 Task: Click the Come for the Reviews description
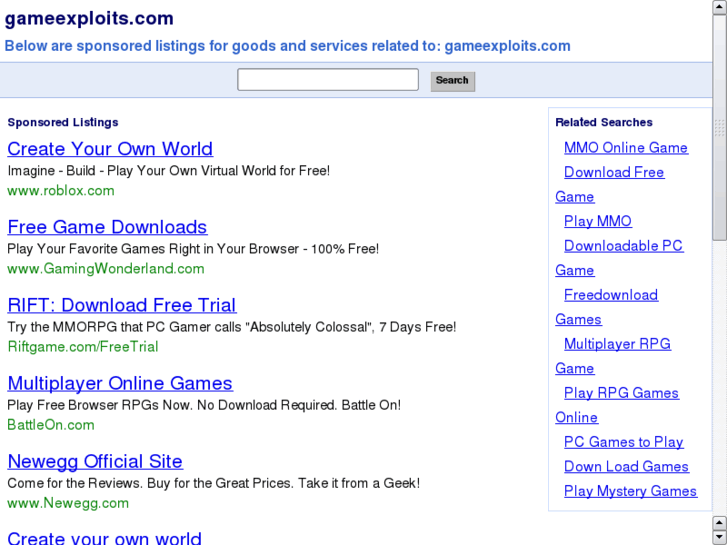tap(214, 483)
